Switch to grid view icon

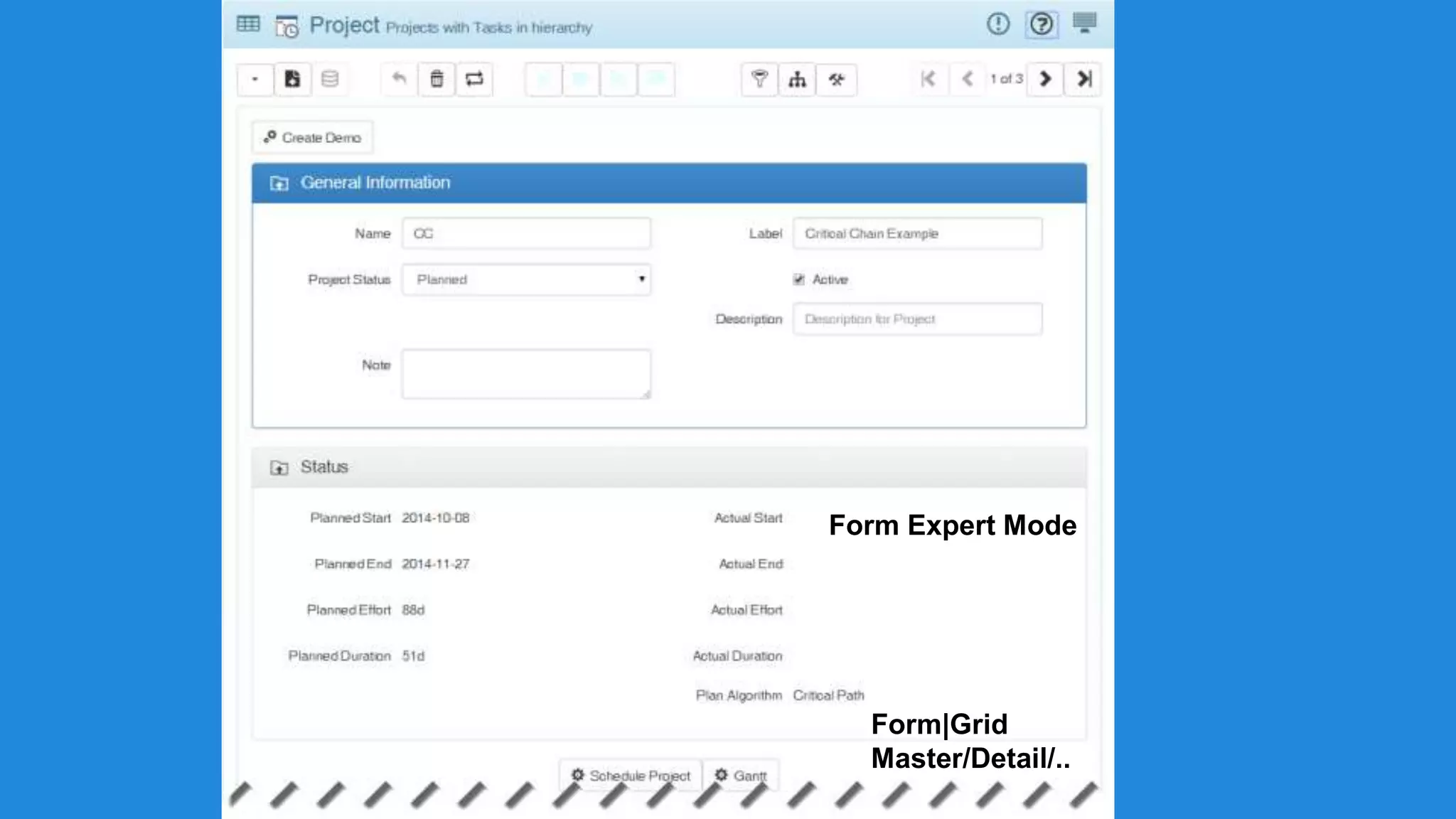(x=248, y=24)
